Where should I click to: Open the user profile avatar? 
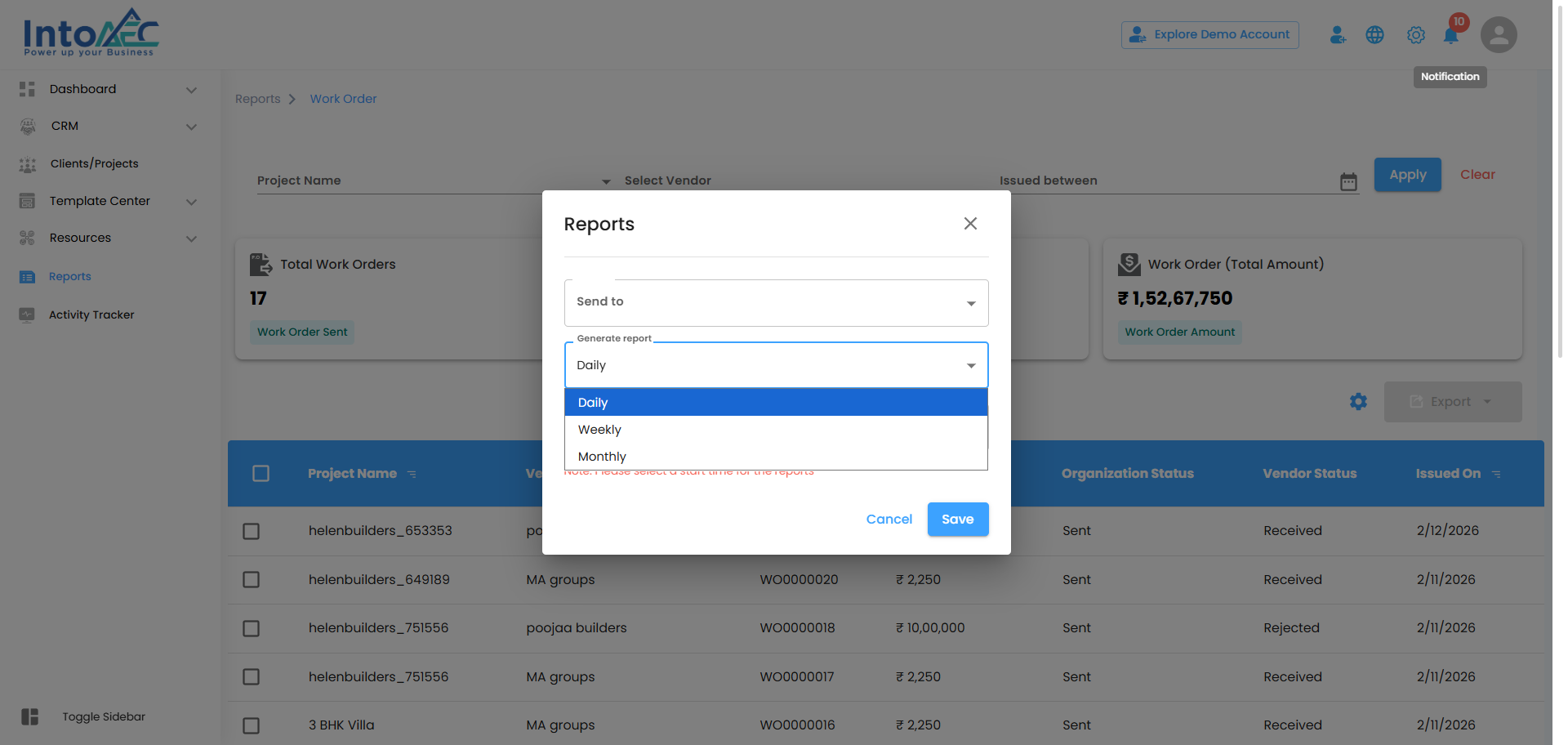point(1498,35)
